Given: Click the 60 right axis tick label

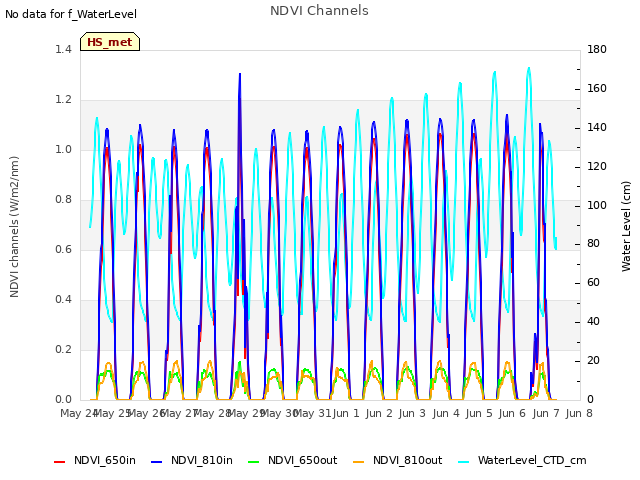Looking at the screenshot, I should (593, 282).
